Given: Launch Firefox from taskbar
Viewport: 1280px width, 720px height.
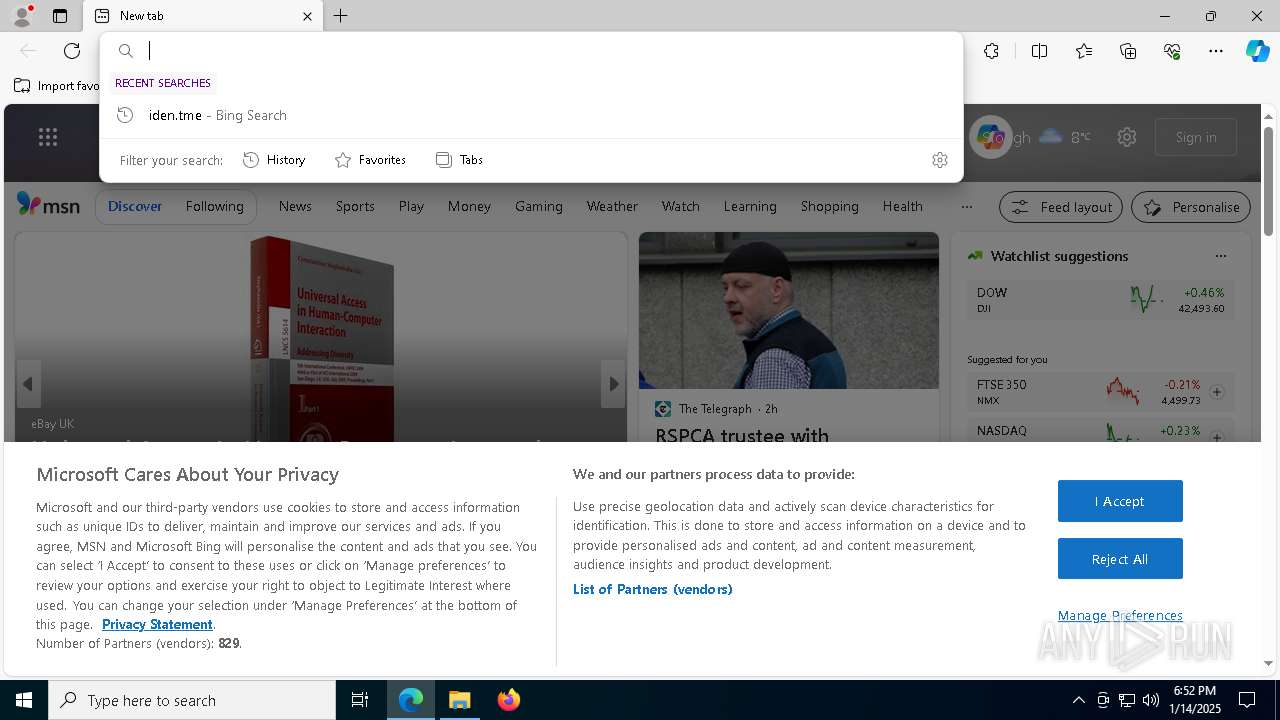Looking at the screenshot, I should pyautogui.click(x=509, y=700).
